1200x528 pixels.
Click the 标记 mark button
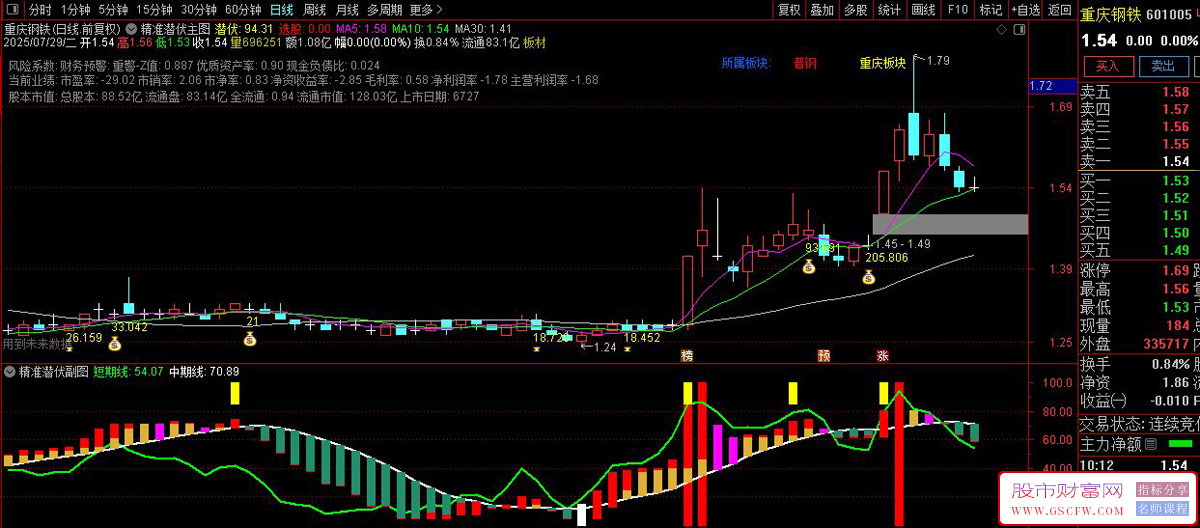(x=991, y=9)
